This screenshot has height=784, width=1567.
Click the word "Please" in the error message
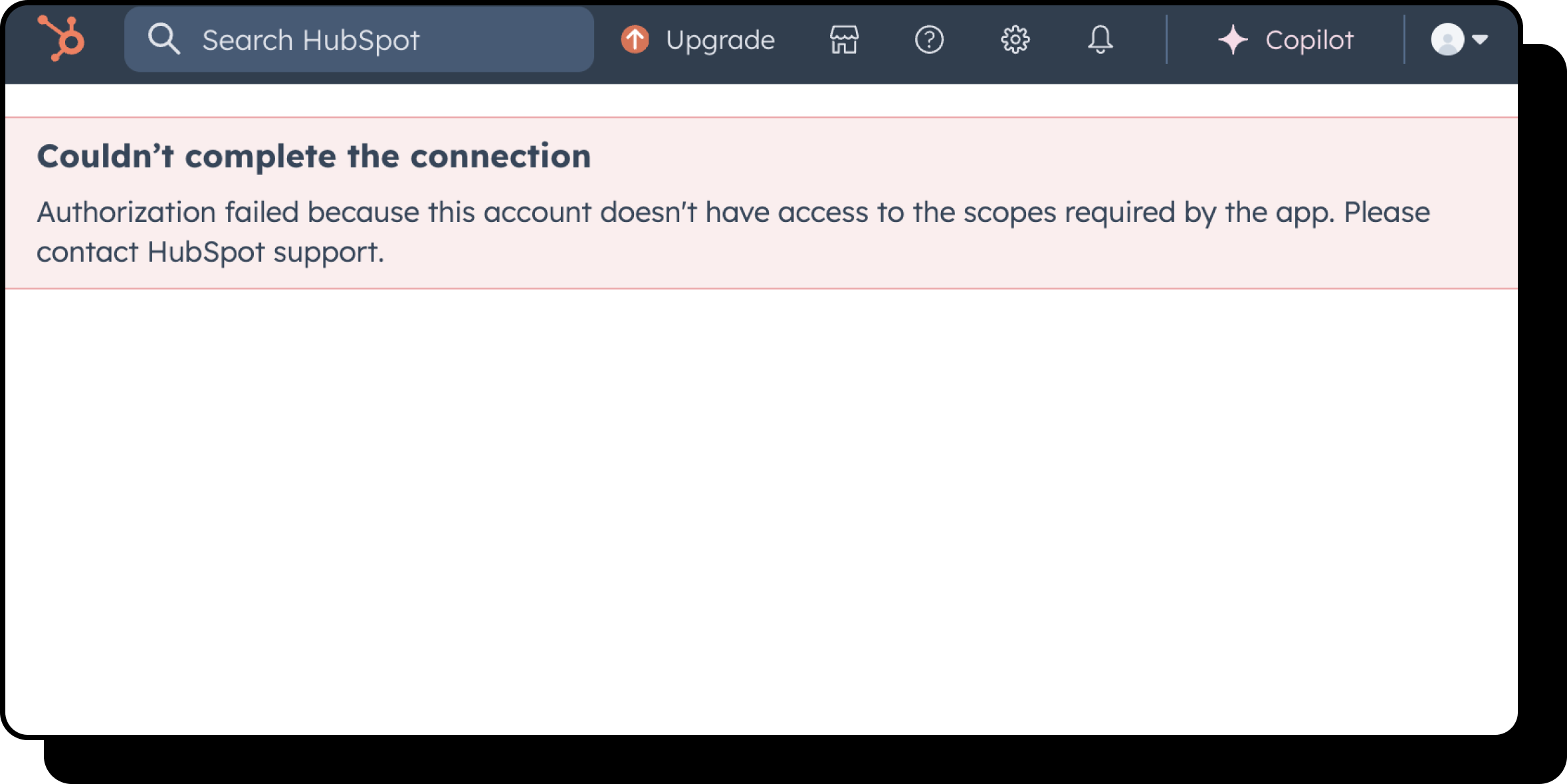tap(1387, 213)
